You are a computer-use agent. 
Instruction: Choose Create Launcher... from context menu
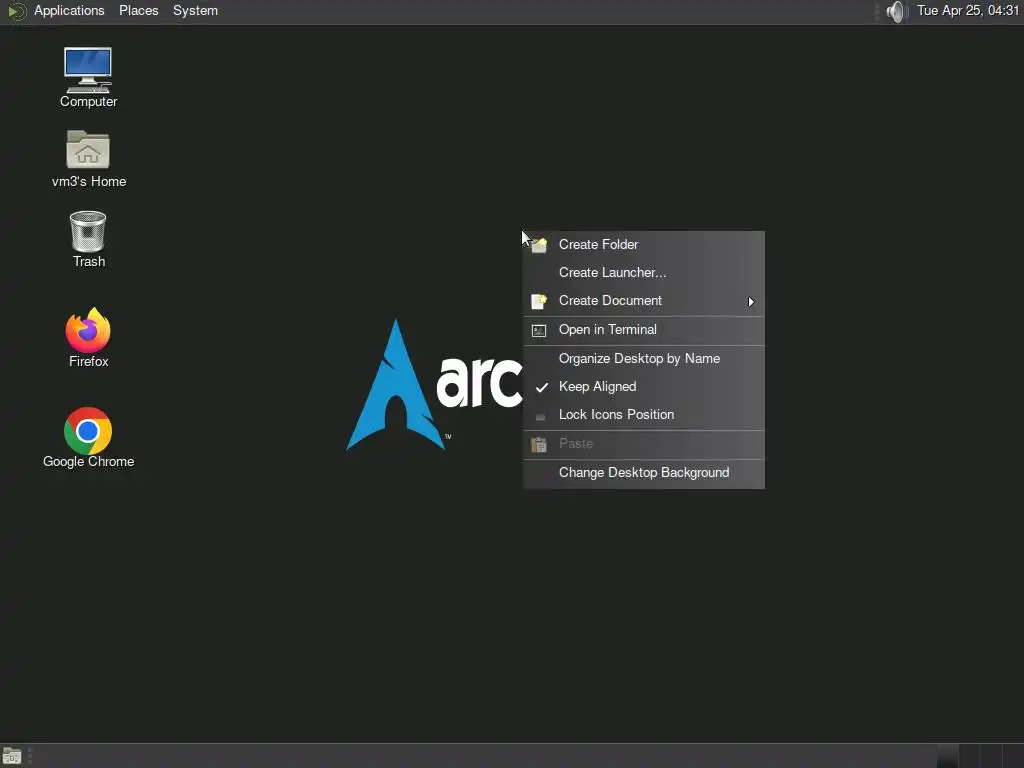click(644, 273)
